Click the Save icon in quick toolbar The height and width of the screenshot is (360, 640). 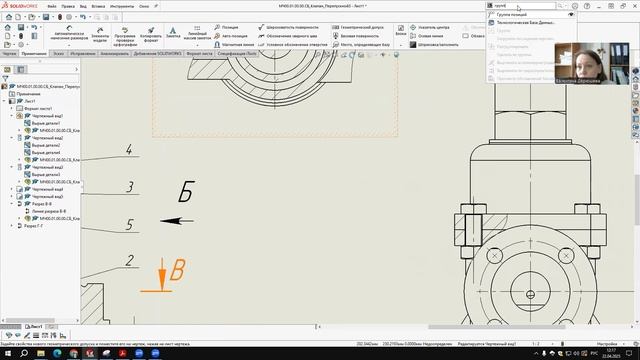[46, 17]
